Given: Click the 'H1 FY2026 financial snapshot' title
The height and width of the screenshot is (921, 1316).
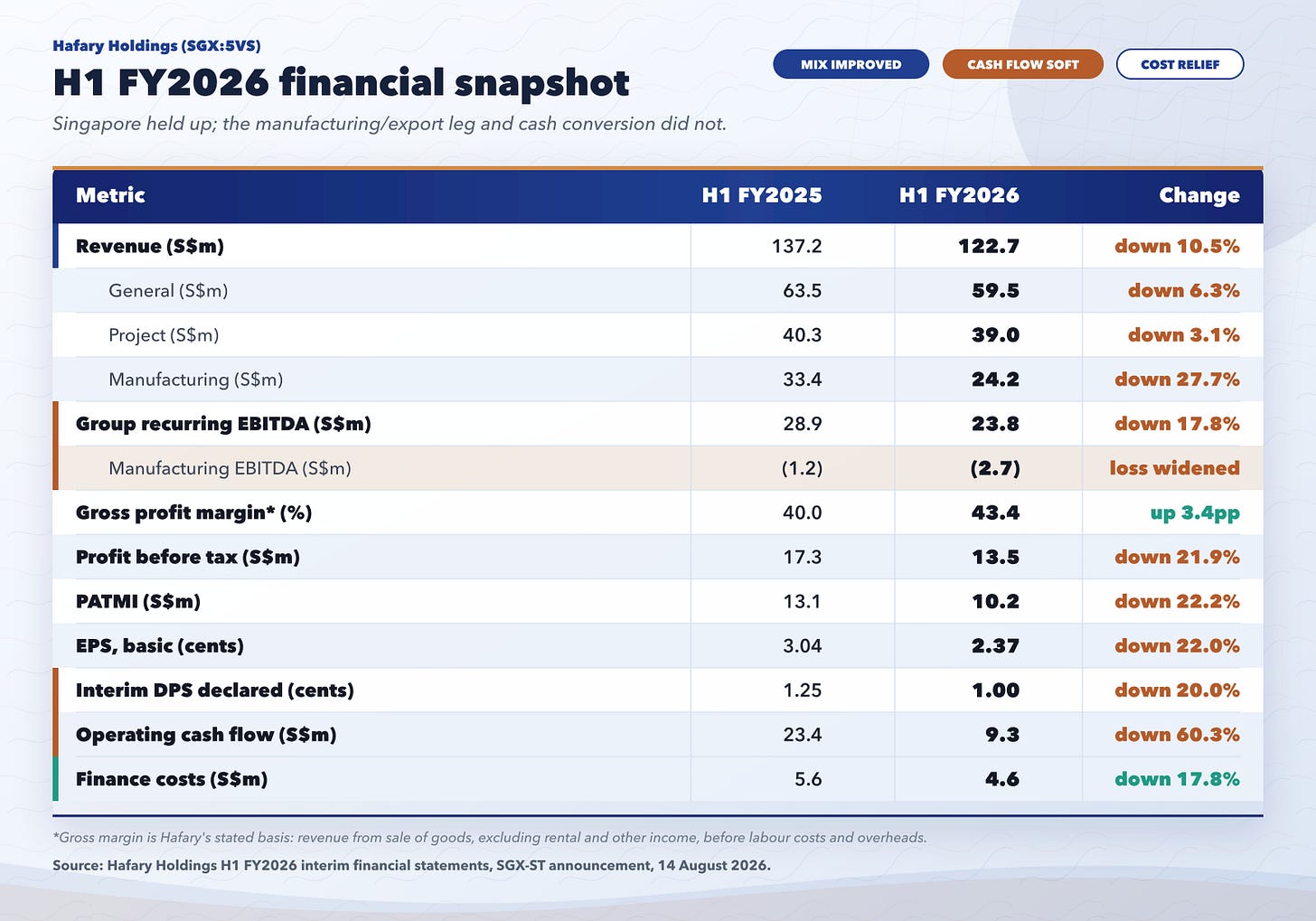Looking at the screenshot, I should coord(341,83).
